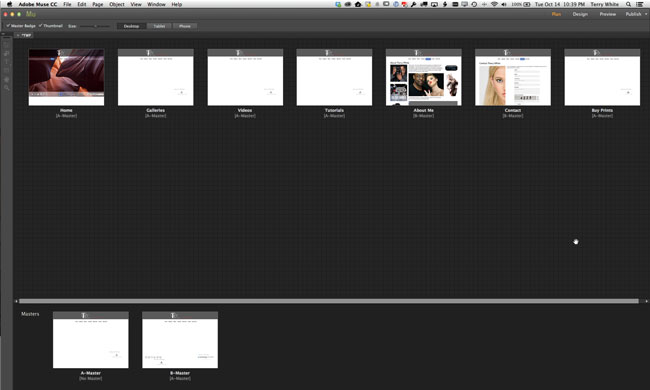Select the Hand tool in left toolbar

pos(6,79)
